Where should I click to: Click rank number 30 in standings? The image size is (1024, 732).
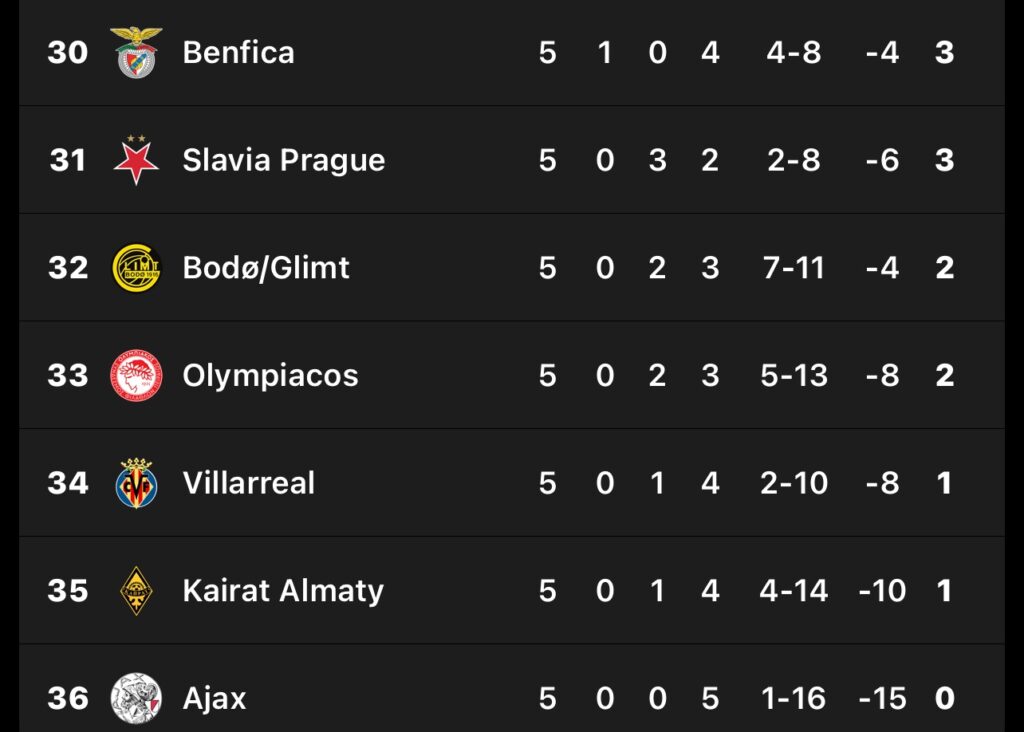[x=68, y=52]
